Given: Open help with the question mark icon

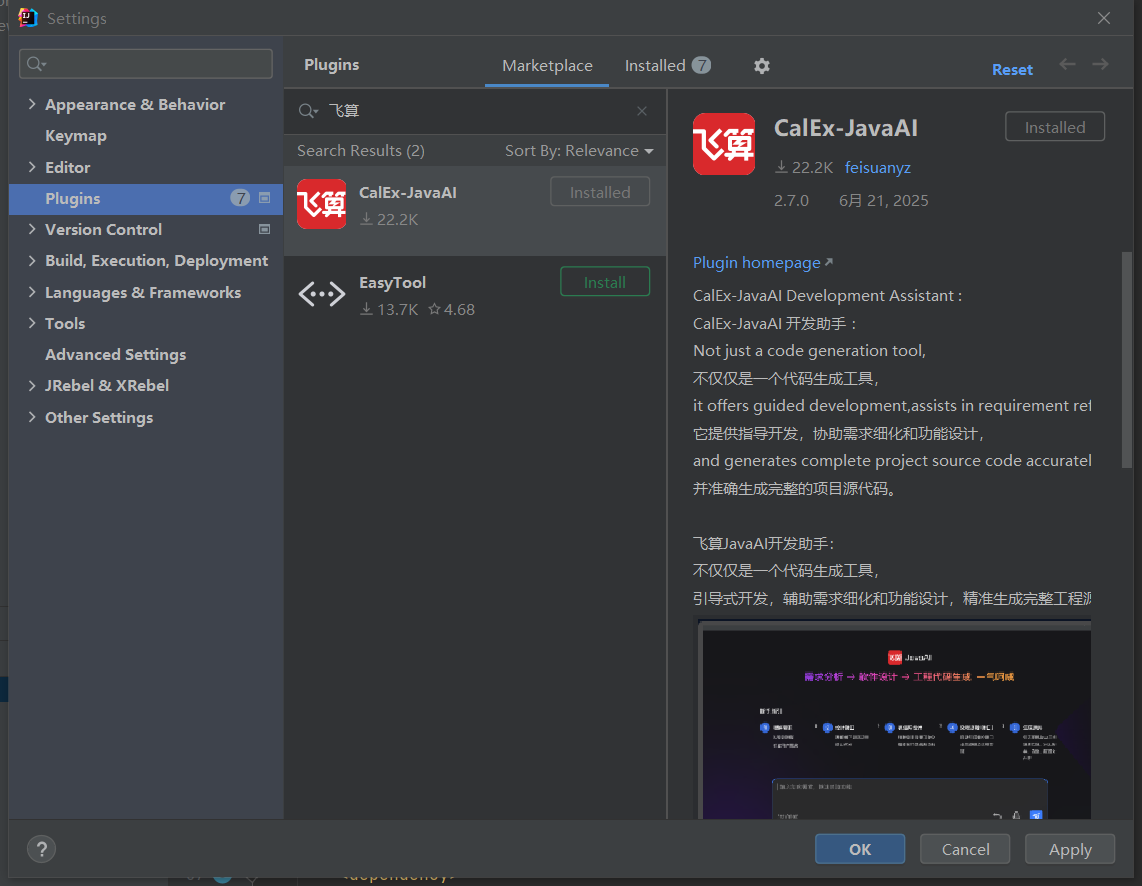Looking at the screenshot, I should pyautogui.click(x=42, y=849).
